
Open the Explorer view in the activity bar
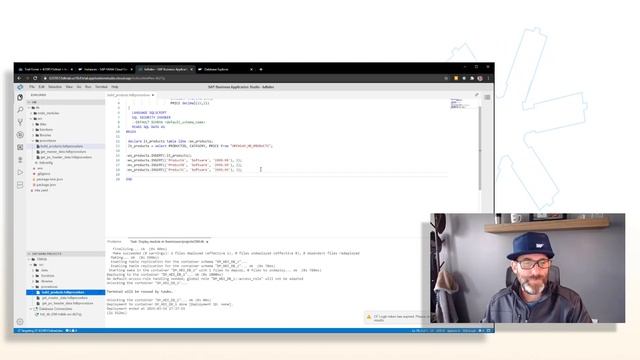[x=20, y=98]
